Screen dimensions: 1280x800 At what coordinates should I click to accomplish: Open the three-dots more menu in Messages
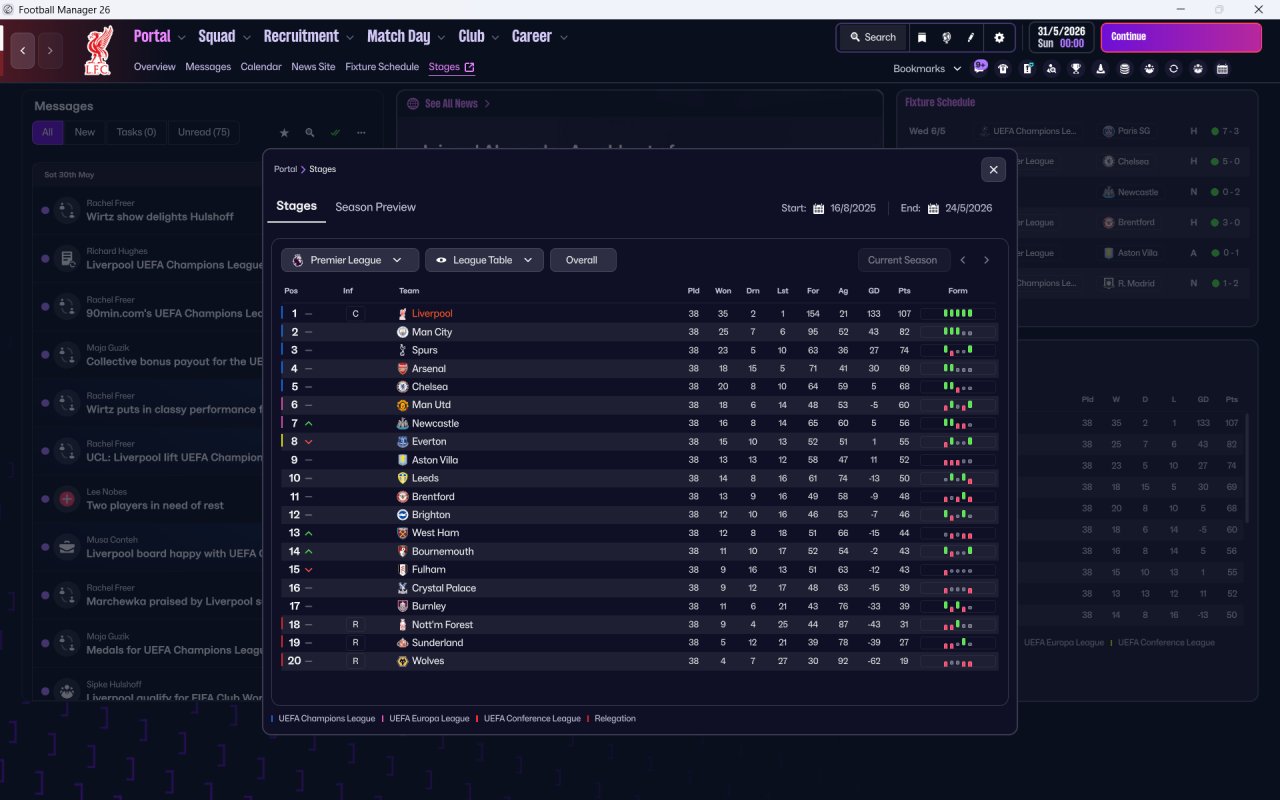(361, 132)
